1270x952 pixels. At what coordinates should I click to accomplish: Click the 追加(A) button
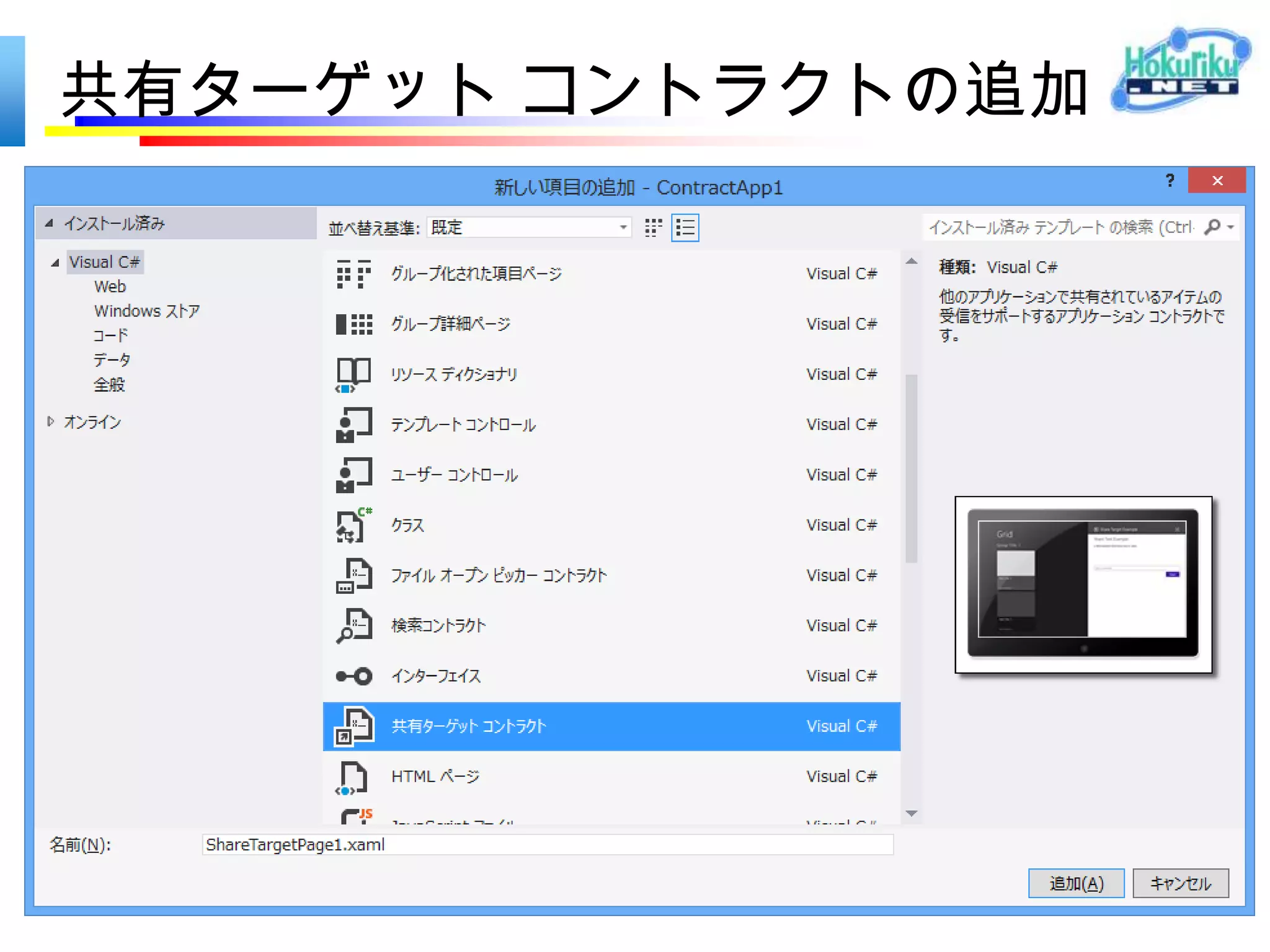click(1076, 883)
